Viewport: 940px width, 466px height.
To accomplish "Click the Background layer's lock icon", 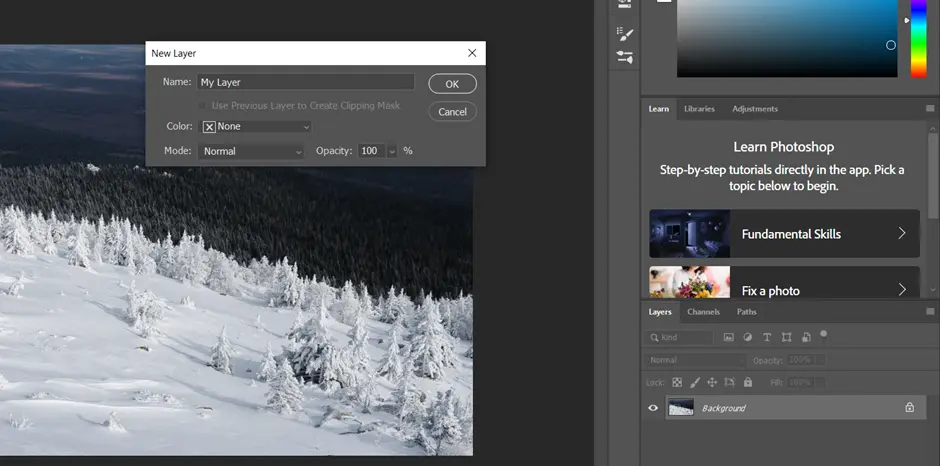I will pyautogui.click(x=909, y=408).
